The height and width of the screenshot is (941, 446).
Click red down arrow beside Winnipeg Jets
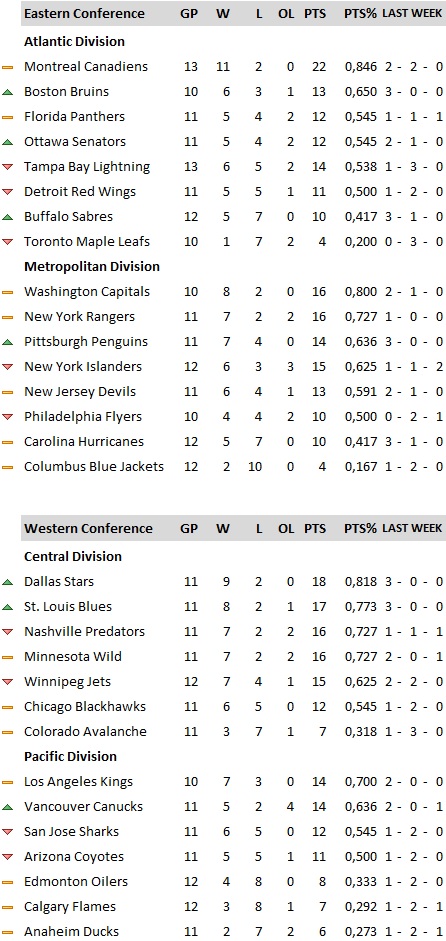pyautogui.click(x=7, y=682)
